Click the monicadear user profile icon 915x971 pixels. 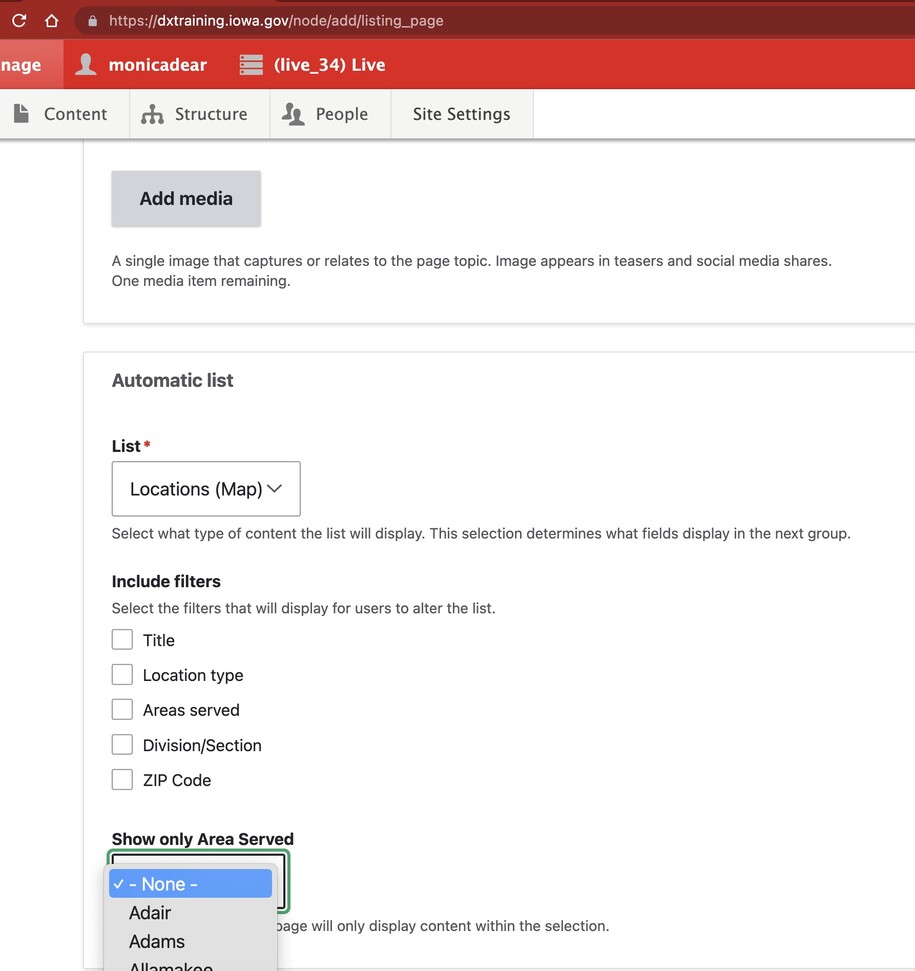(x=87, y=65)
